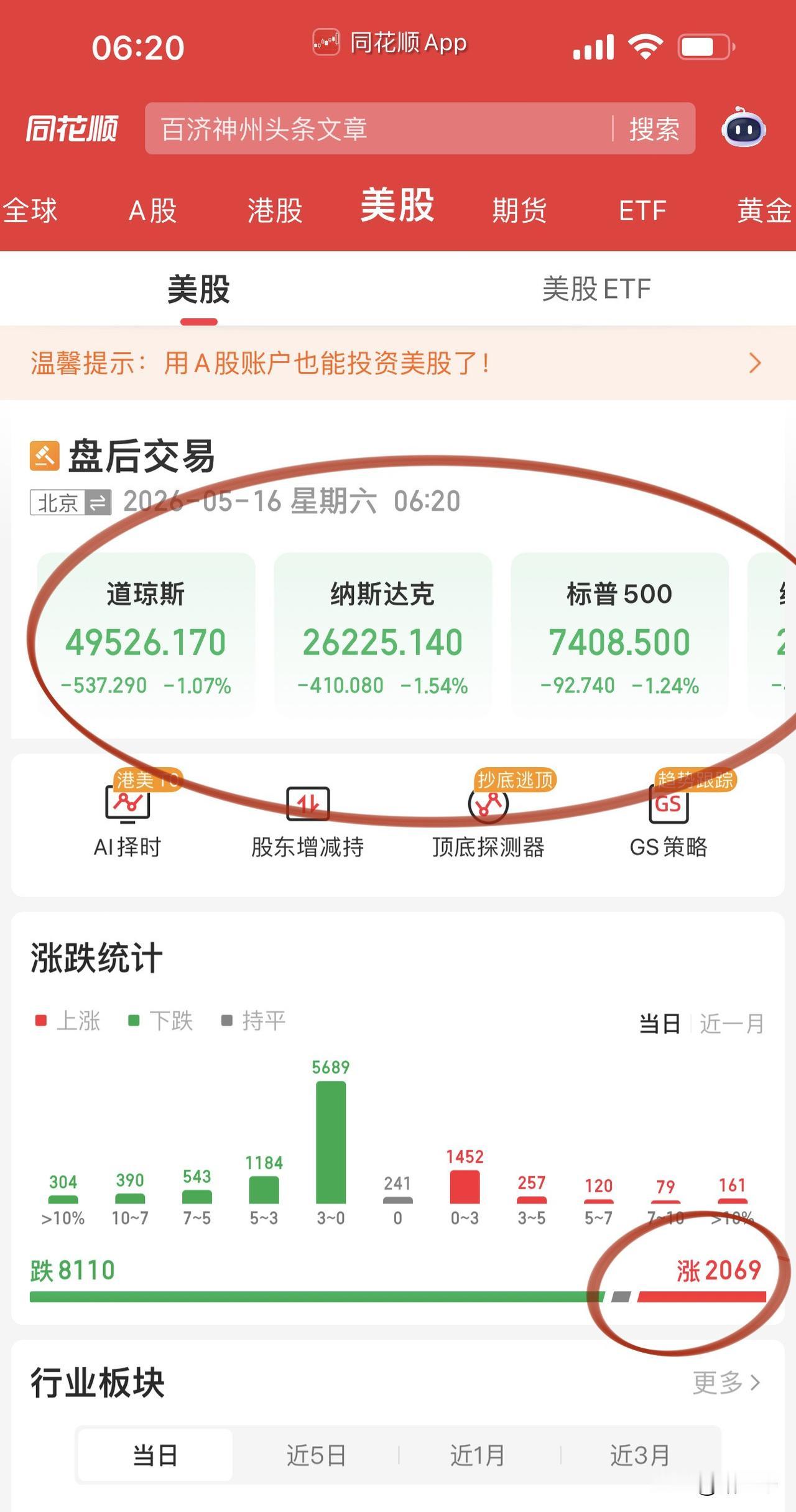Viewport: 796px width, 1512px height.
Task: Tap the 持平 legend label
Action: pos(264,1021)
